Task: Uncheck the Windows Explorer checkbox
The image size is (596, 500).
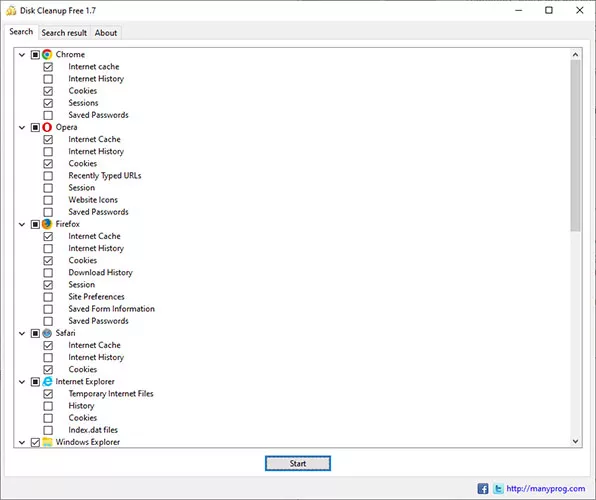Action: (x=35, y=442)
